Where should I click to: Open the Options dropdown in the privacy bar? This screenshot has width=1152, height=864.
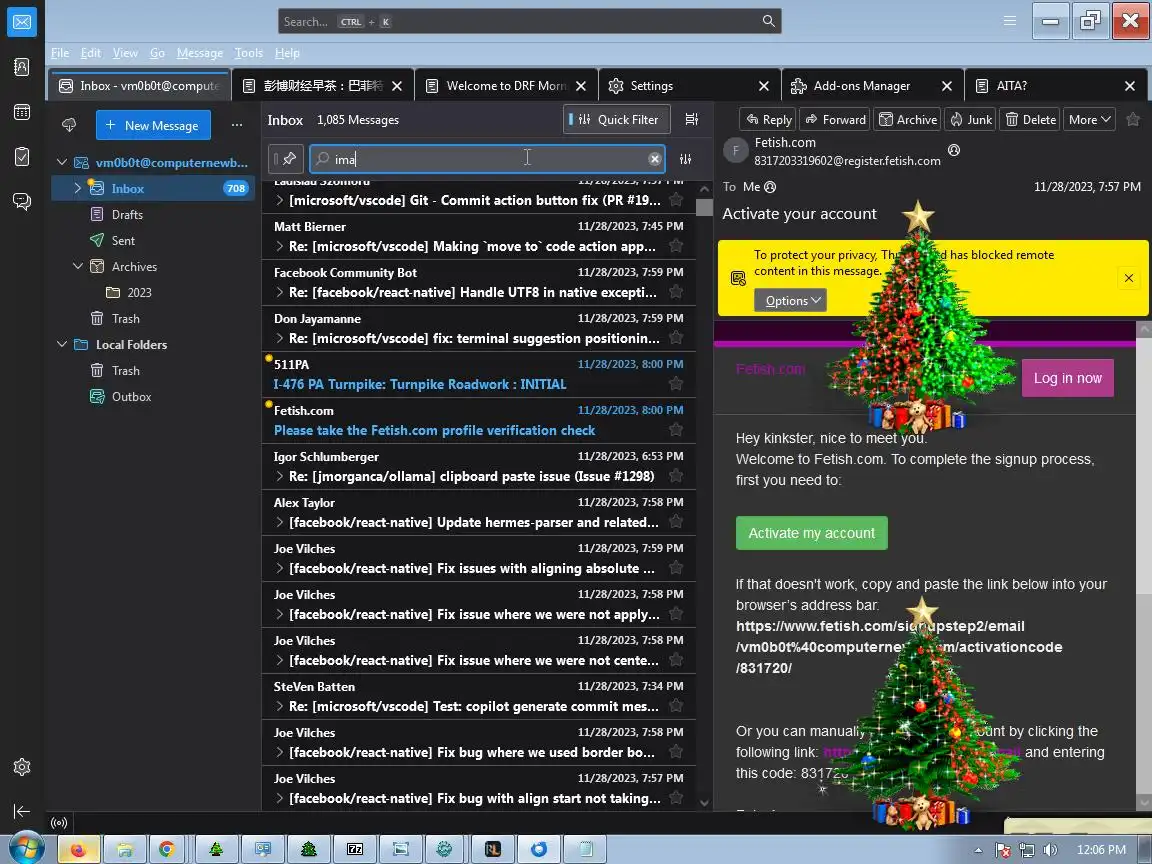coord(791,300)
